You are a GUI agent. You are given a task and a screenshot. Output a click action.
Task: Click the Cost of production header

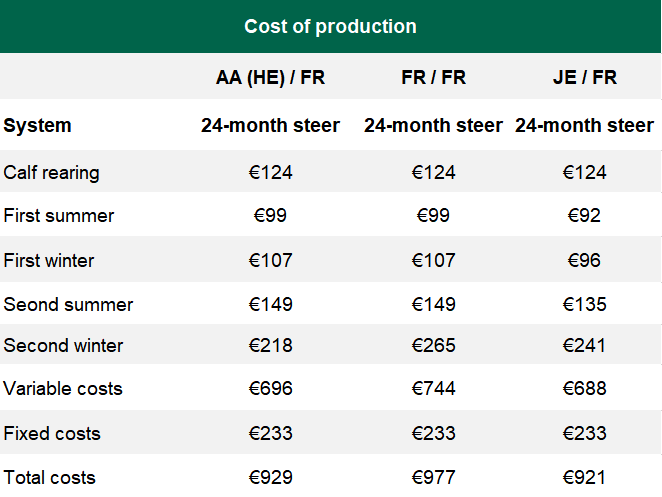[x=330, y=26]
